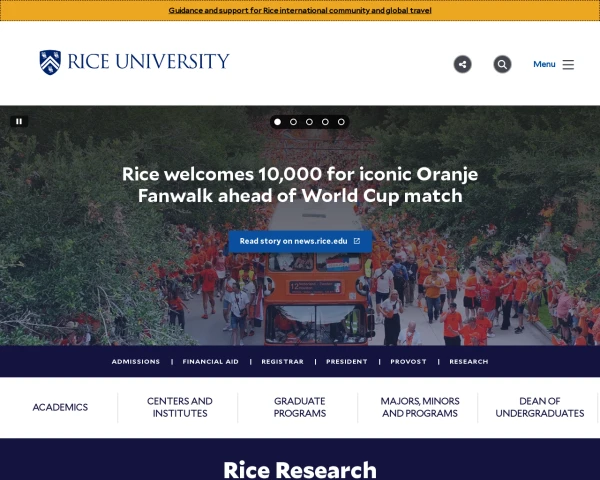
Task: Switch to the third carousel slide dot
Action: point(309,122)
